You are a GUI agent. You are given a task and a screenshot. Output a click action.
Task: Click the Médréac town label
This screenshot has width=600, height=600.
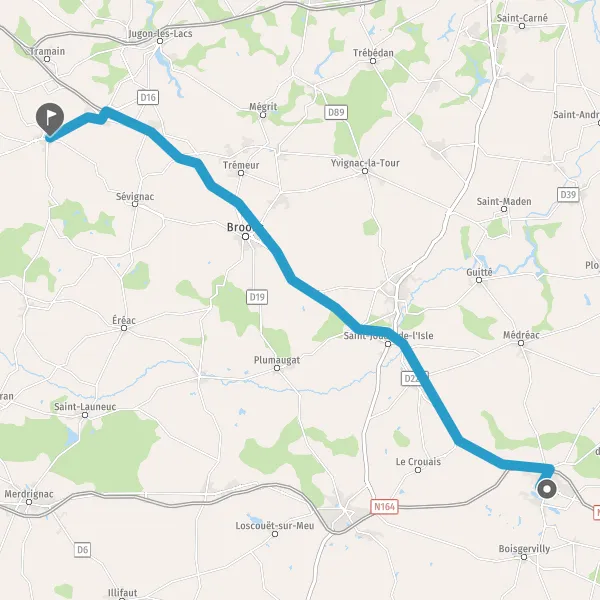click(521, 335)
